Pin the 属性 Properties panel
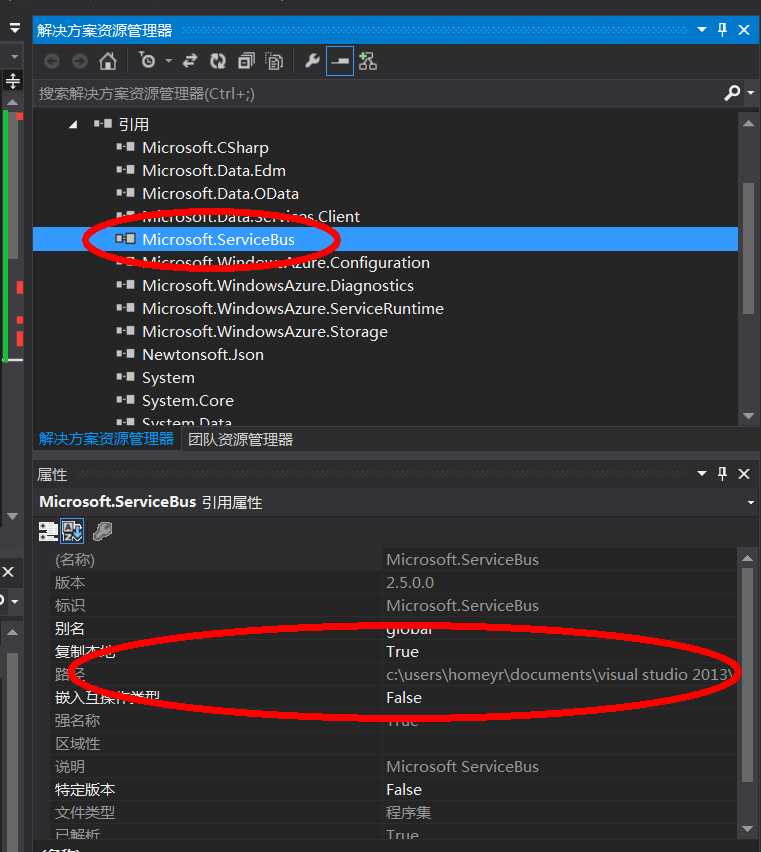Screen dimensions: 761x852 click(722, 474)
